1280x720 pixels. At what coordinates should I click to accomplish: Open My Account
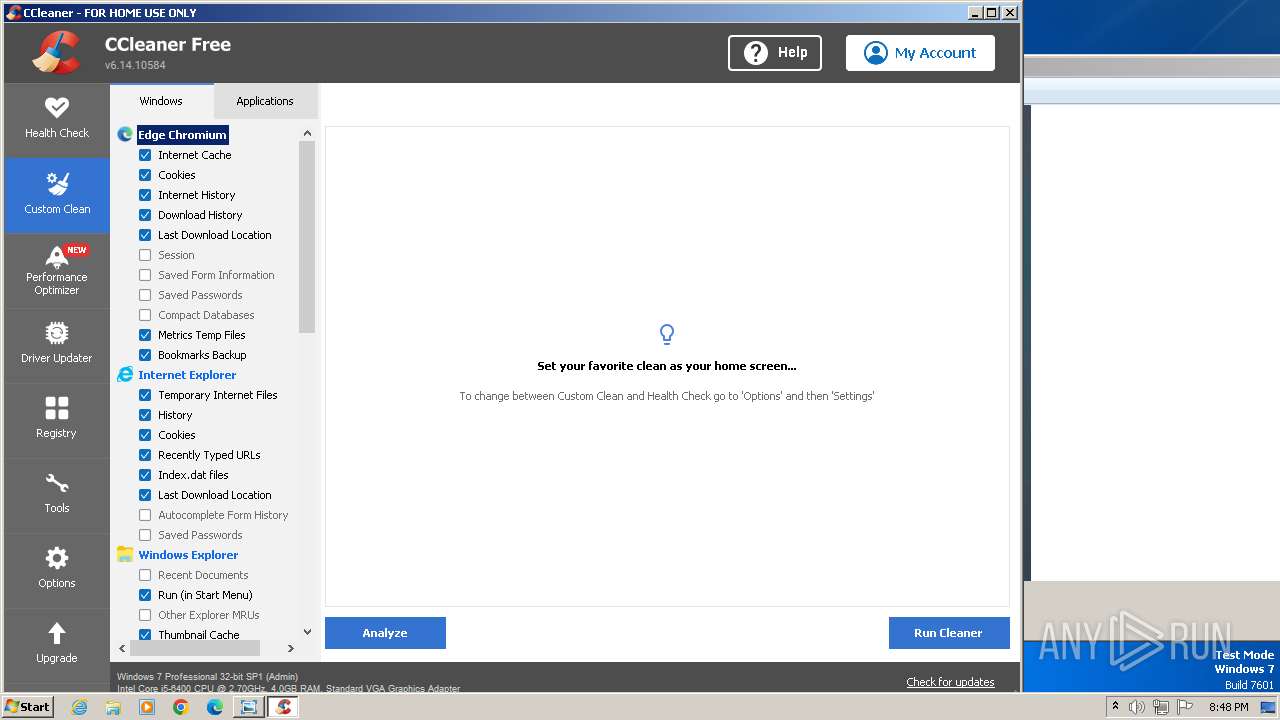(920, 53)
